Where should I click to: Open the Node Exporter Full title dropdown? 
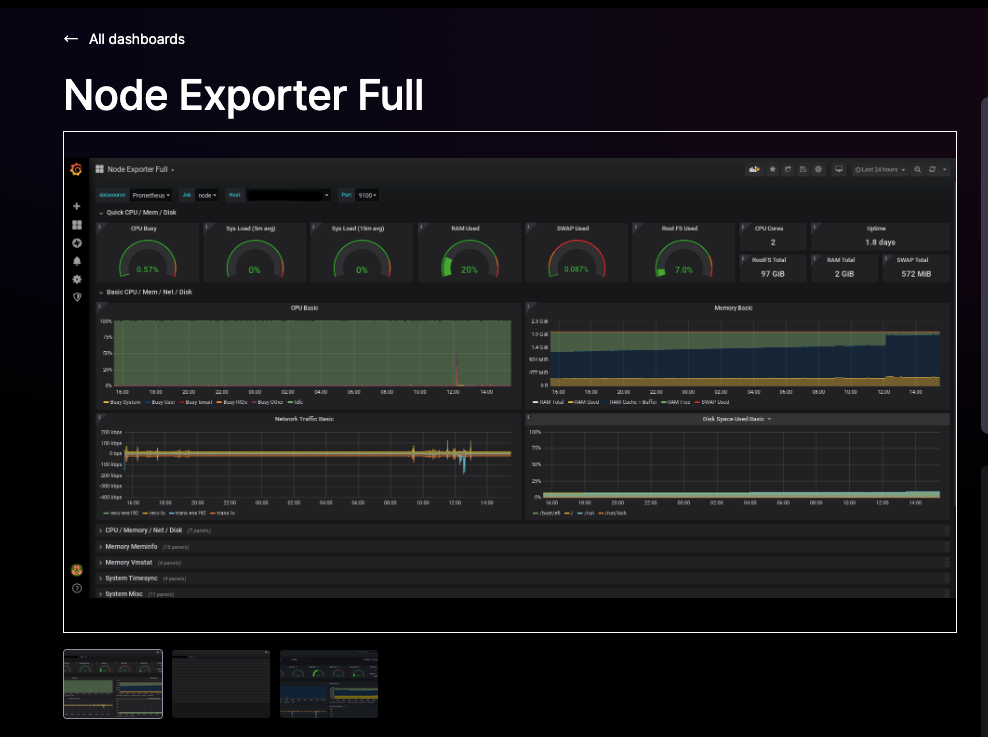141,169
